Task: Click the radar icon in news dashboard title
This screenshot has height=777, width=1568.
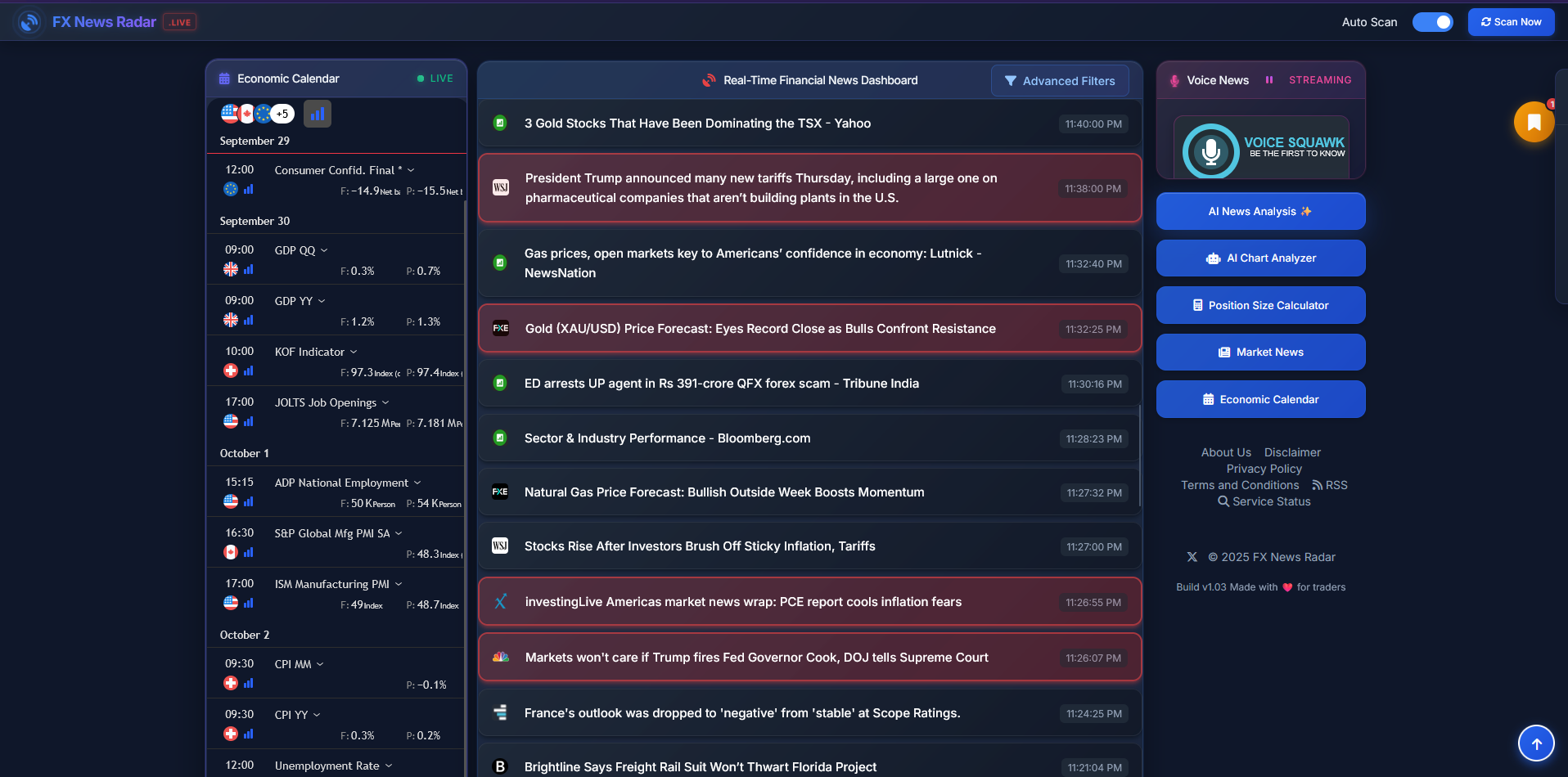Action: tap(710, 80)
